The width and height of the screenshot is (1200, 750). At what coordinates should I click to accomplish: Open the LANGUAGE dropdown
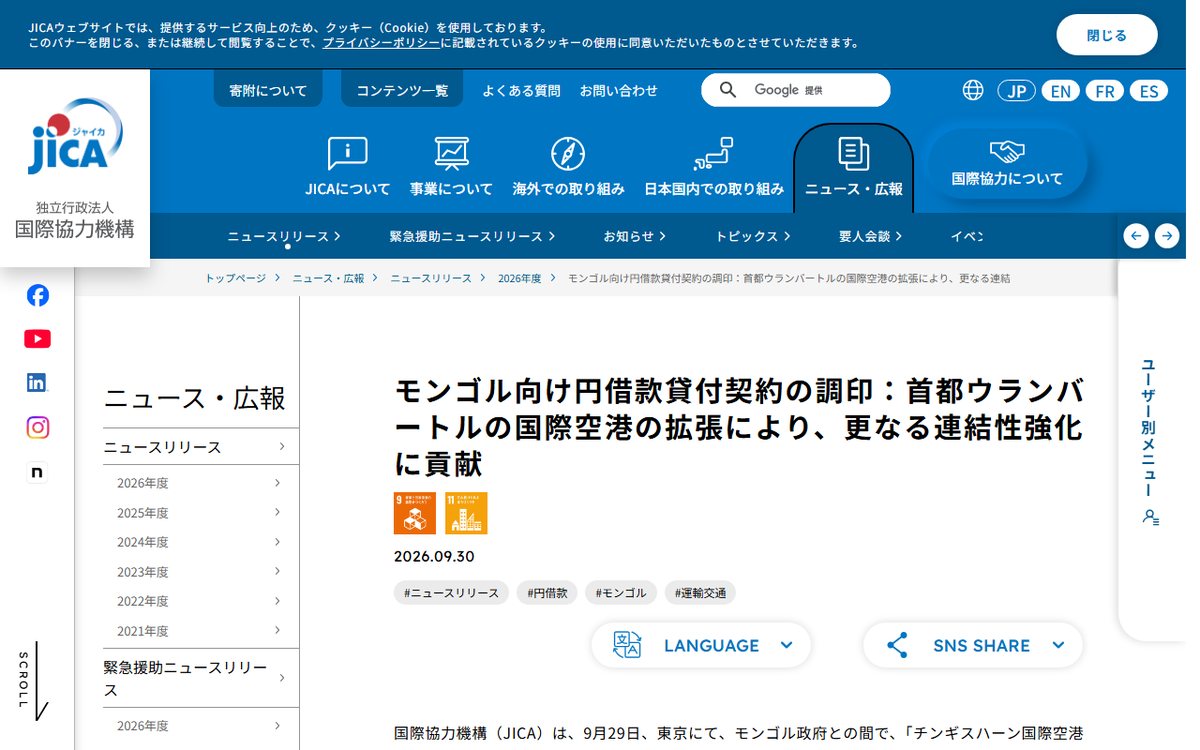click(x=701, y=645)
